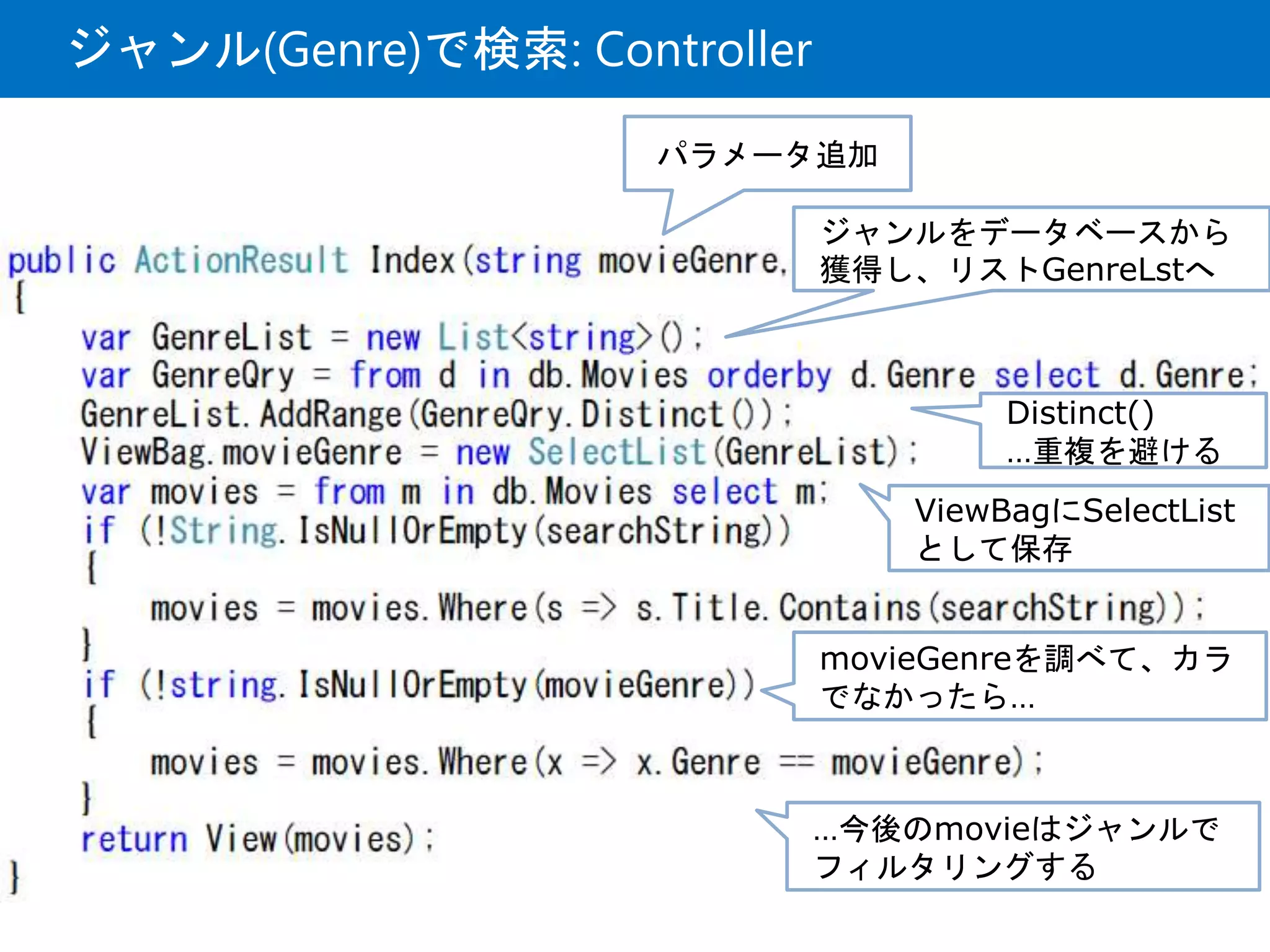This screenshot has height=952, width=1270.
Task: Click the 'Distinct() ...重複を避ける' callout
Action: (1123, 431)
